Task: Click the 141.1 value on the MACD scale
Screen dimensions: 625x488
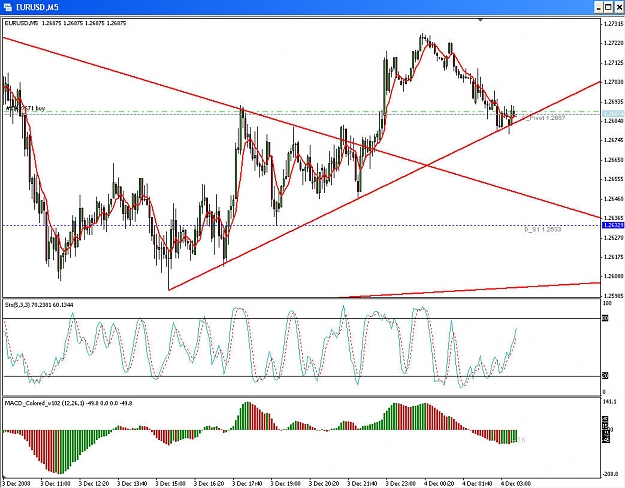Action: pos(610,402)
